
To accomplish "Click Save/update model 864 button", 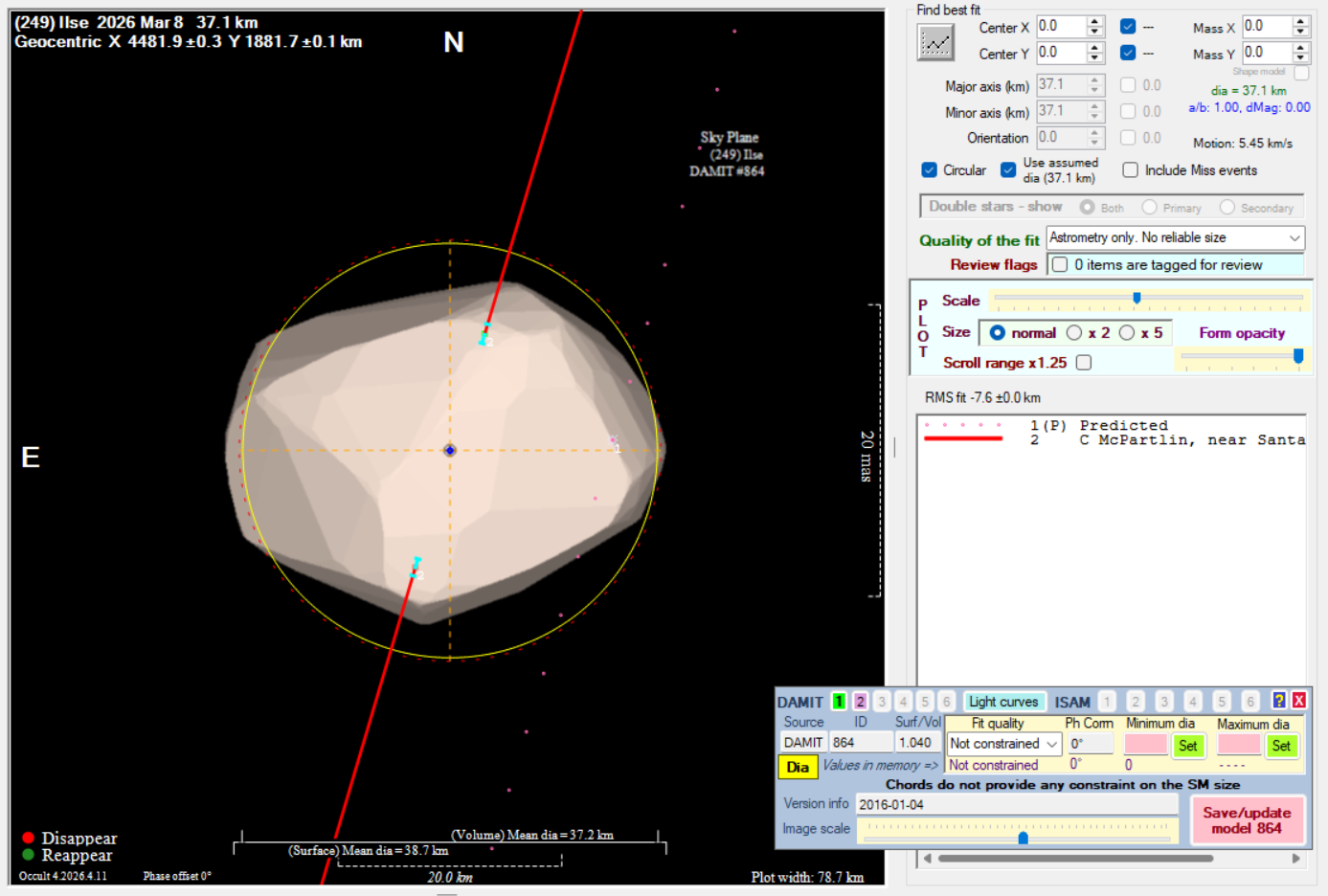I will coord(1247,820).
